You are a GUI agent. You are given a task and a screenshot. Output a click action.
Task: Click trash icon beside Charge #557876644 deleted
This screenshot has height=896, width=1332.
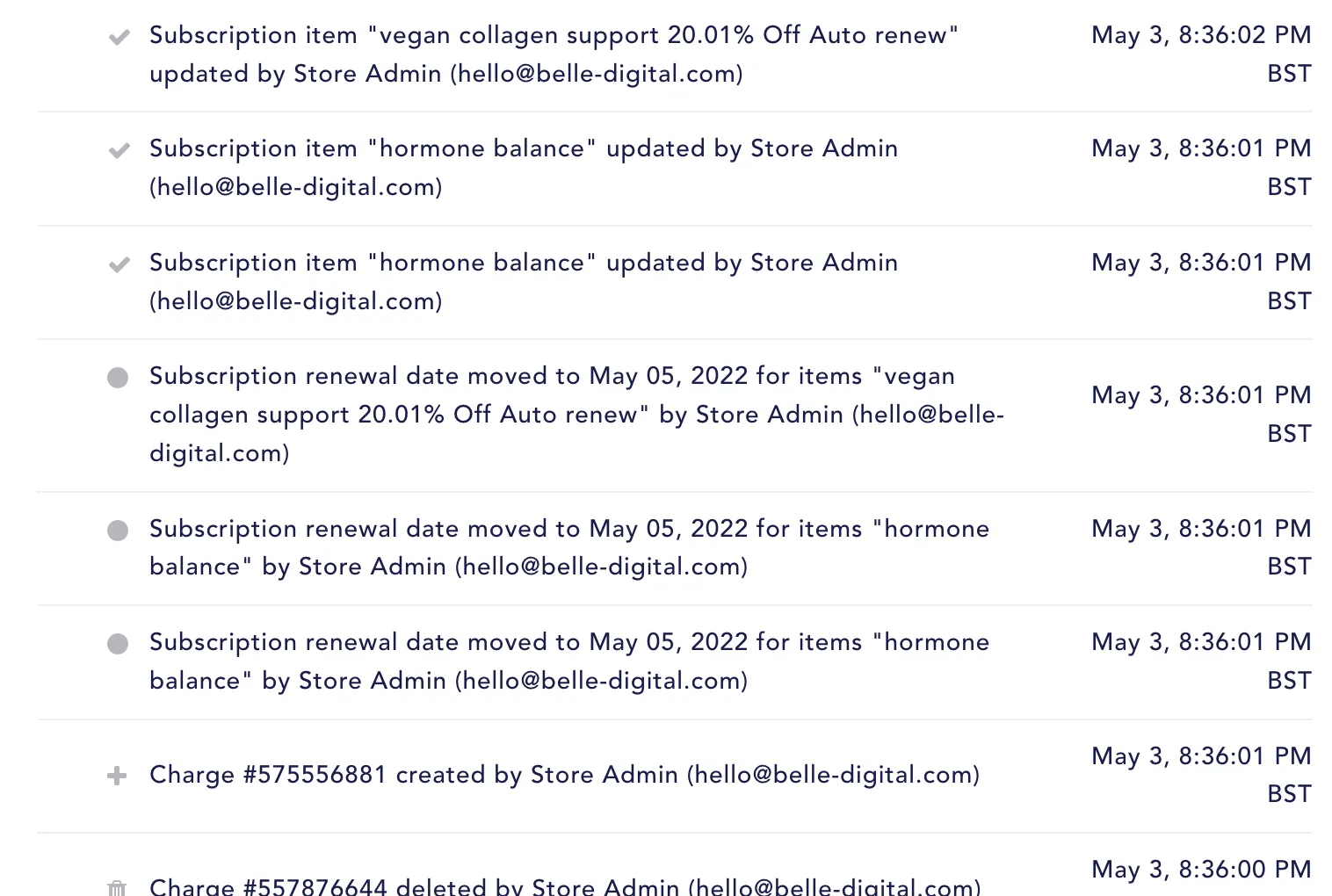117,887
